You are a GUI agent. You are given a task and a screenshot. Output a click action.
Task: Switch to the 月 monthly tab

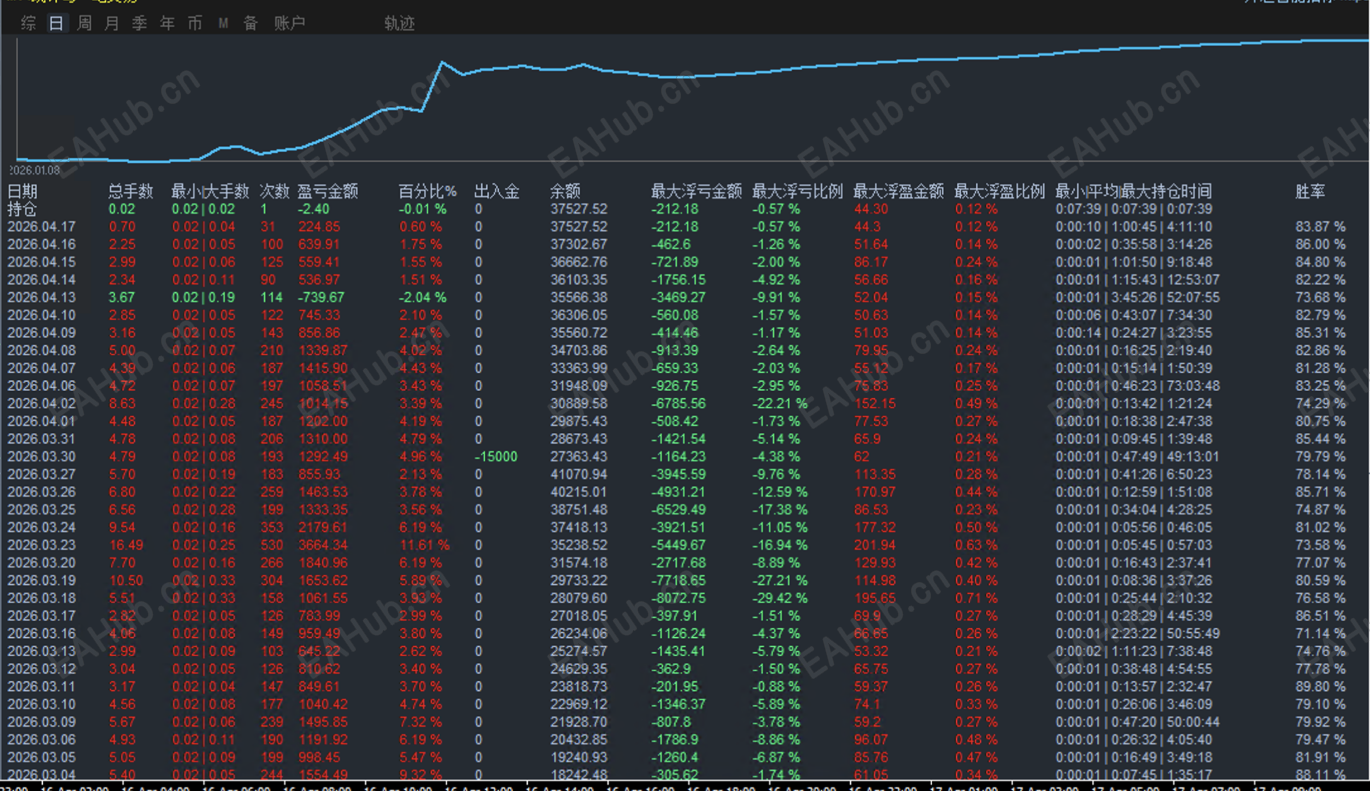coord(112,23)
